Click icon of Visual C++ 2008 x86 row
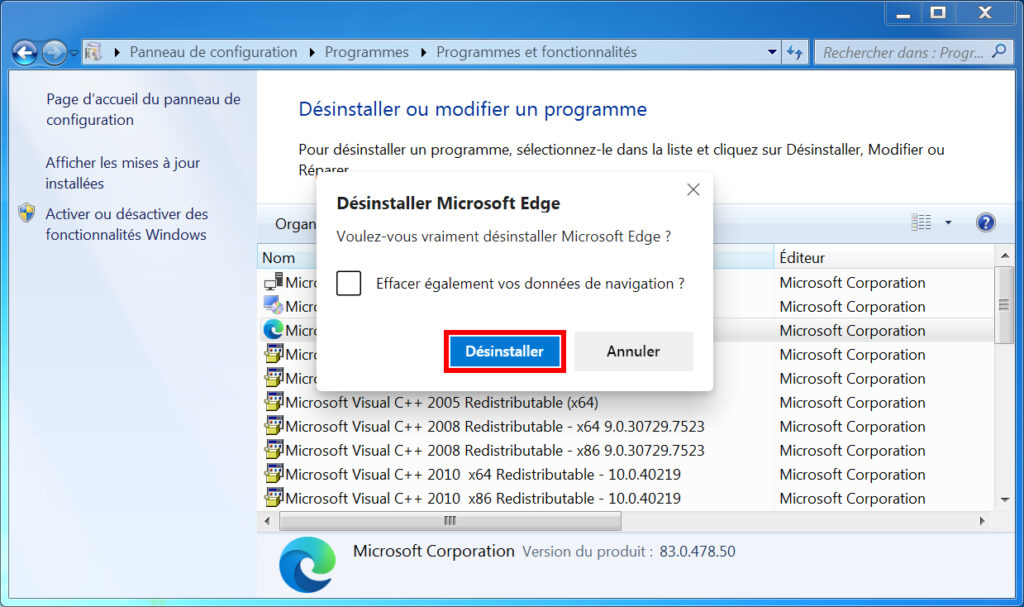 (x=274, y=450)
